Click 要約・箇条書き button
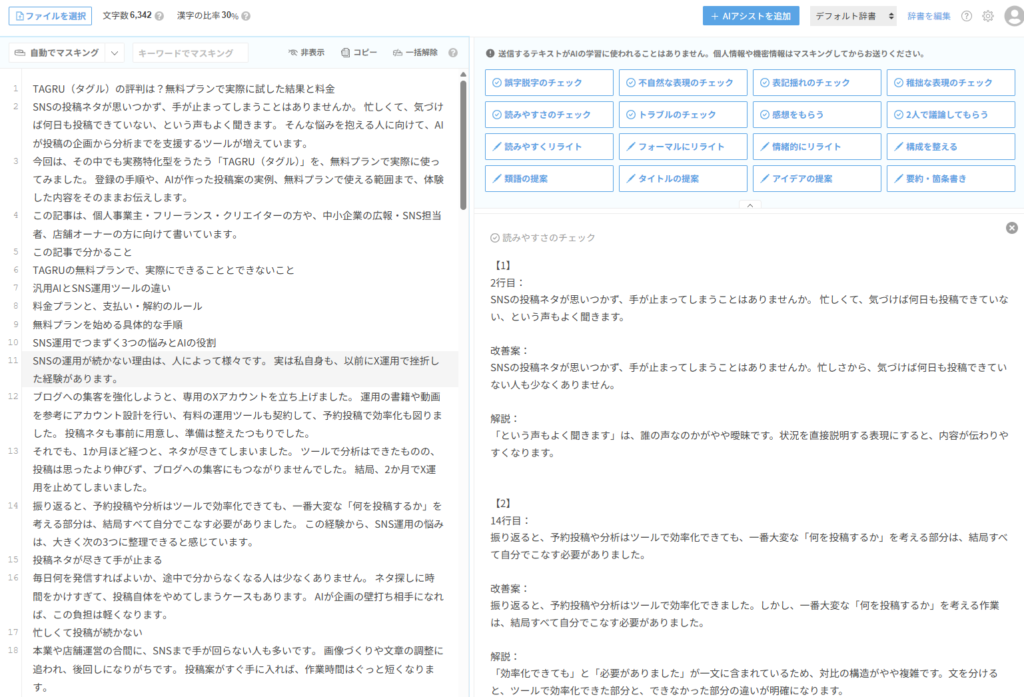The width and height of the screenshot is (1024, 697). tap(951, 178)
